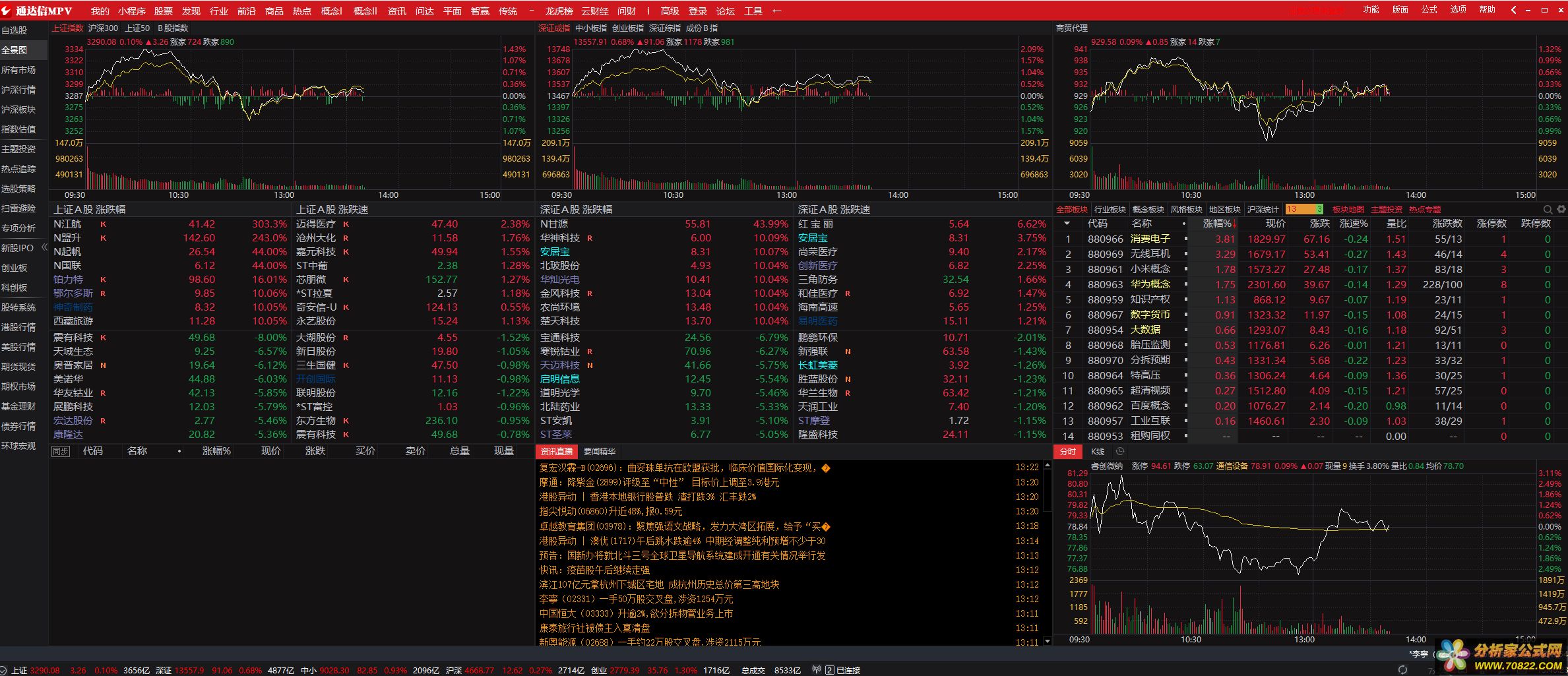Open the 主题投资 red link
1568x676 pixels.
tap(1387, 210)
